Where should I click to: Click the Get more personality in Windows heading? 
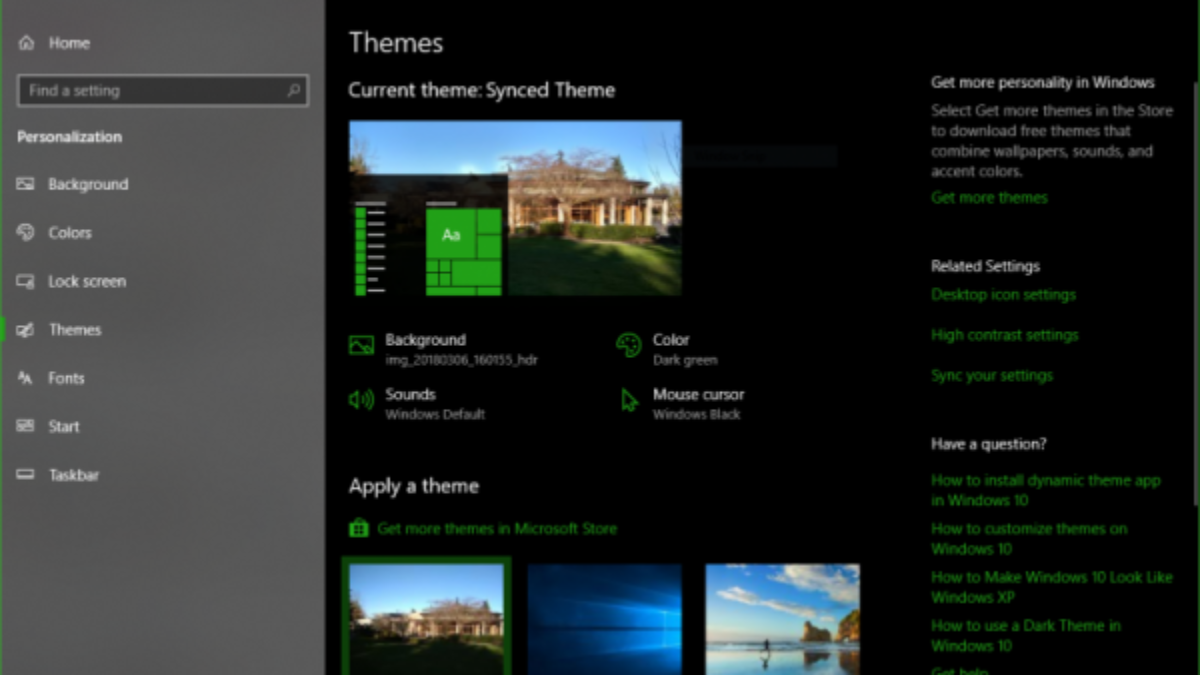[1042, 82]
